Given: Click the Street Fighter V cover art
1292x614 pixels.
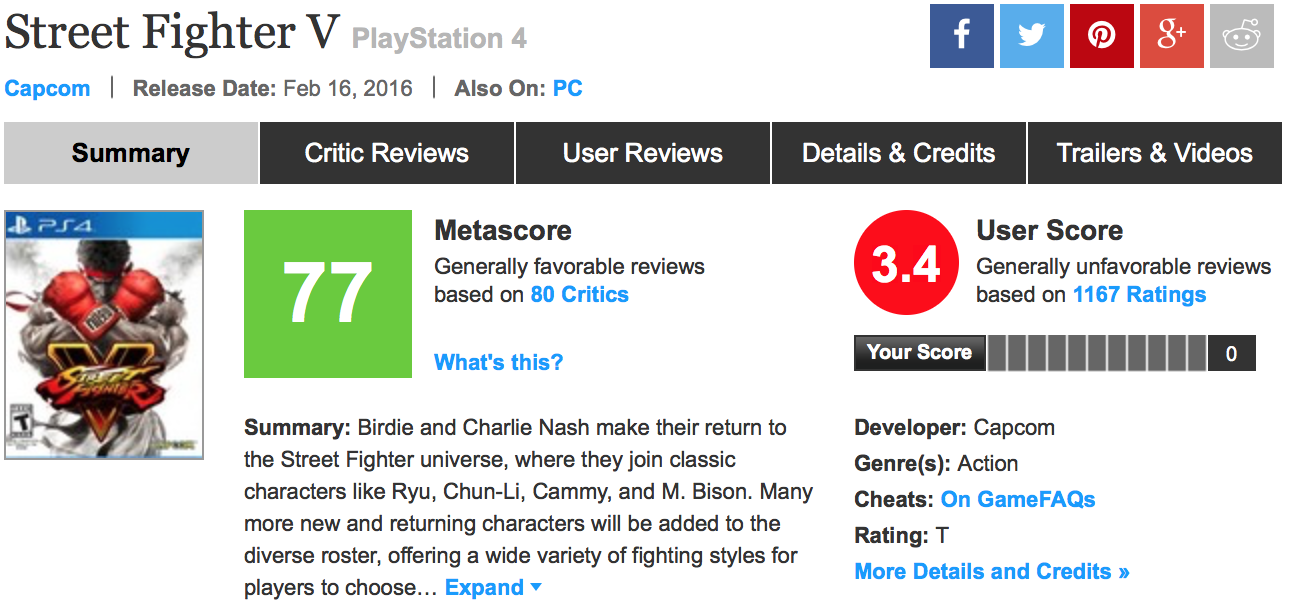Looking at the screenshot, I should pos(104,335).
